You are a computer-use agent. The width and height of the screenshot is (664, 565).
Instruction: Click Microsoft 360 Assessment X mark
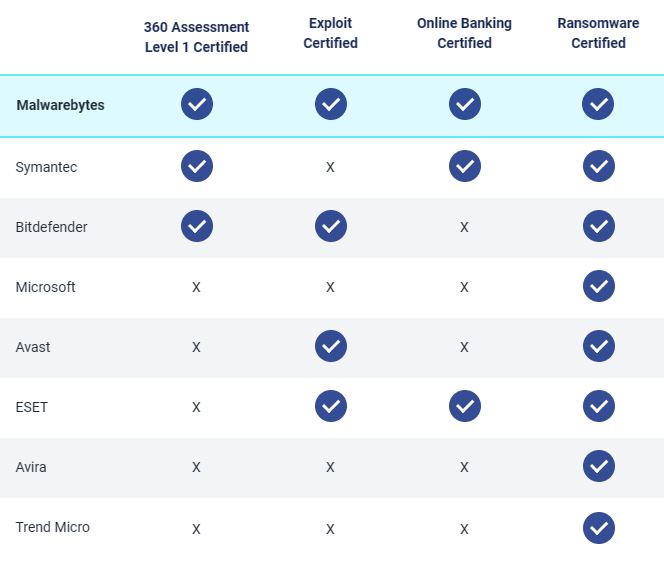click(x=196, y=288)
